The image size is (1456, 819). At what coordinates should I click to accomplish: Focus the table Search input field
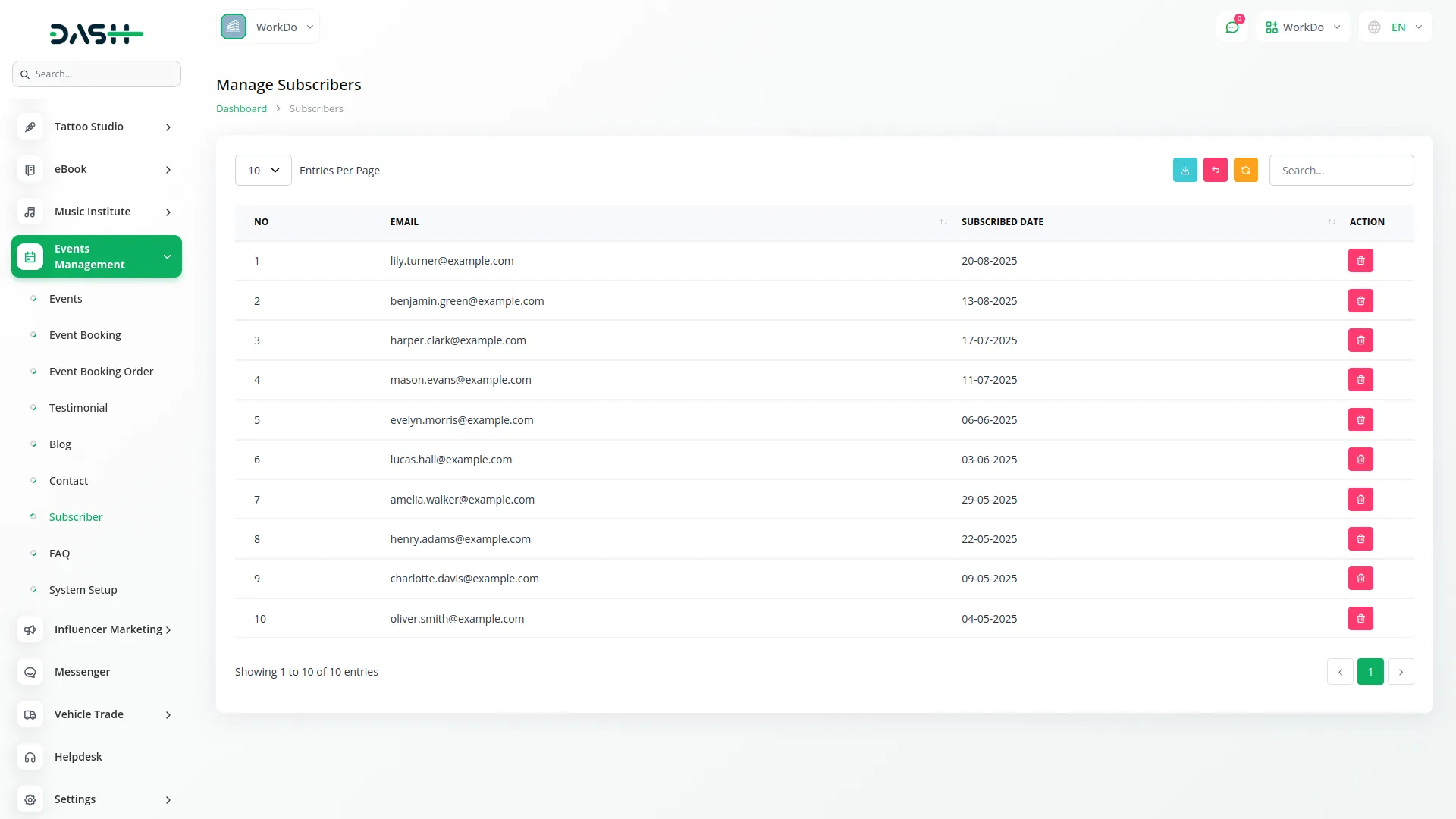coord(1341,171)
